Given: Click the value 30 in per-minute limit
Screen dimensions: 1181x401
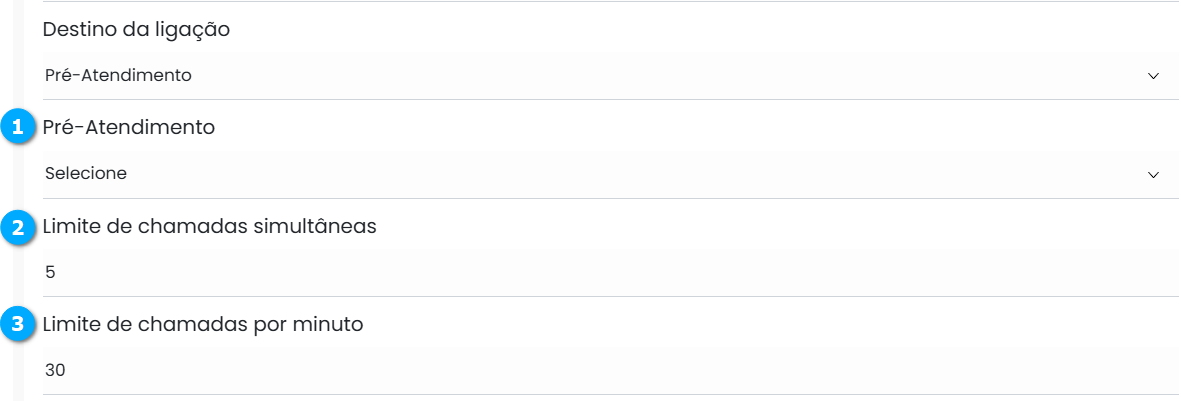Looking at the screenshot, I should [55, 370].
